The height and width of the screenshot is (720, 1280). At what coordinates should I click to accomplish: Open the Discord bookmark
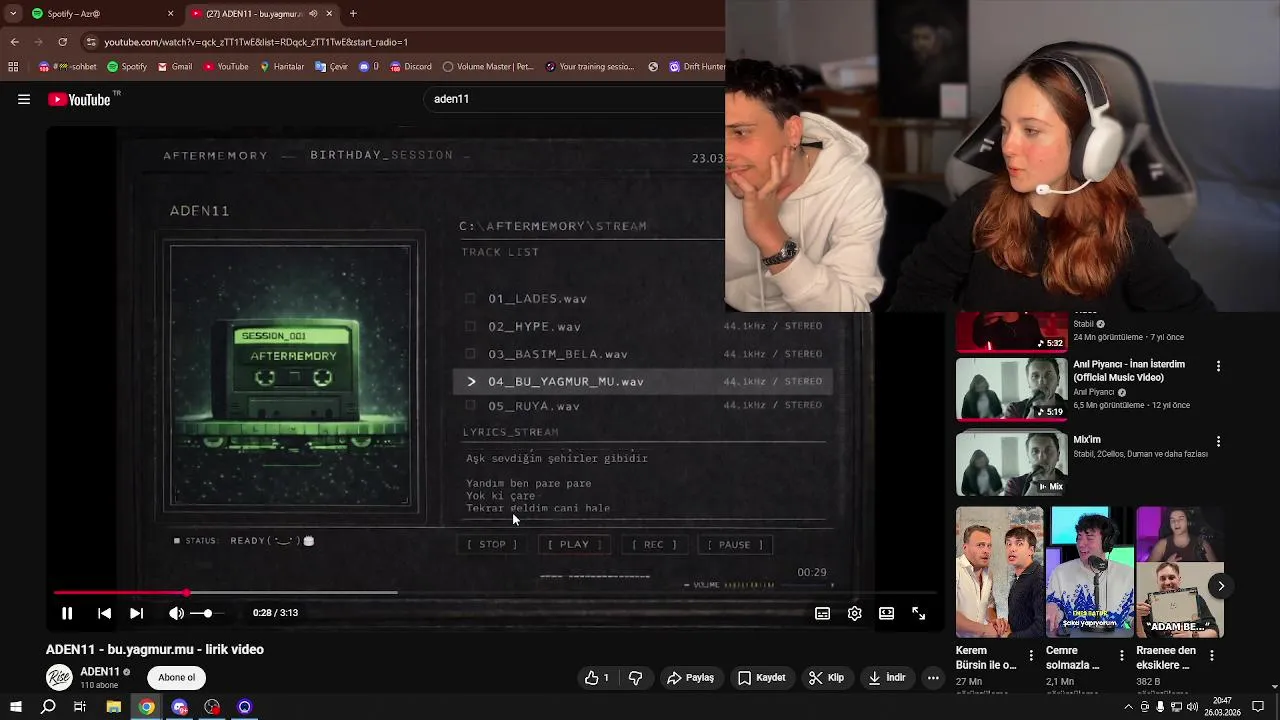click(x=411, y=67)
